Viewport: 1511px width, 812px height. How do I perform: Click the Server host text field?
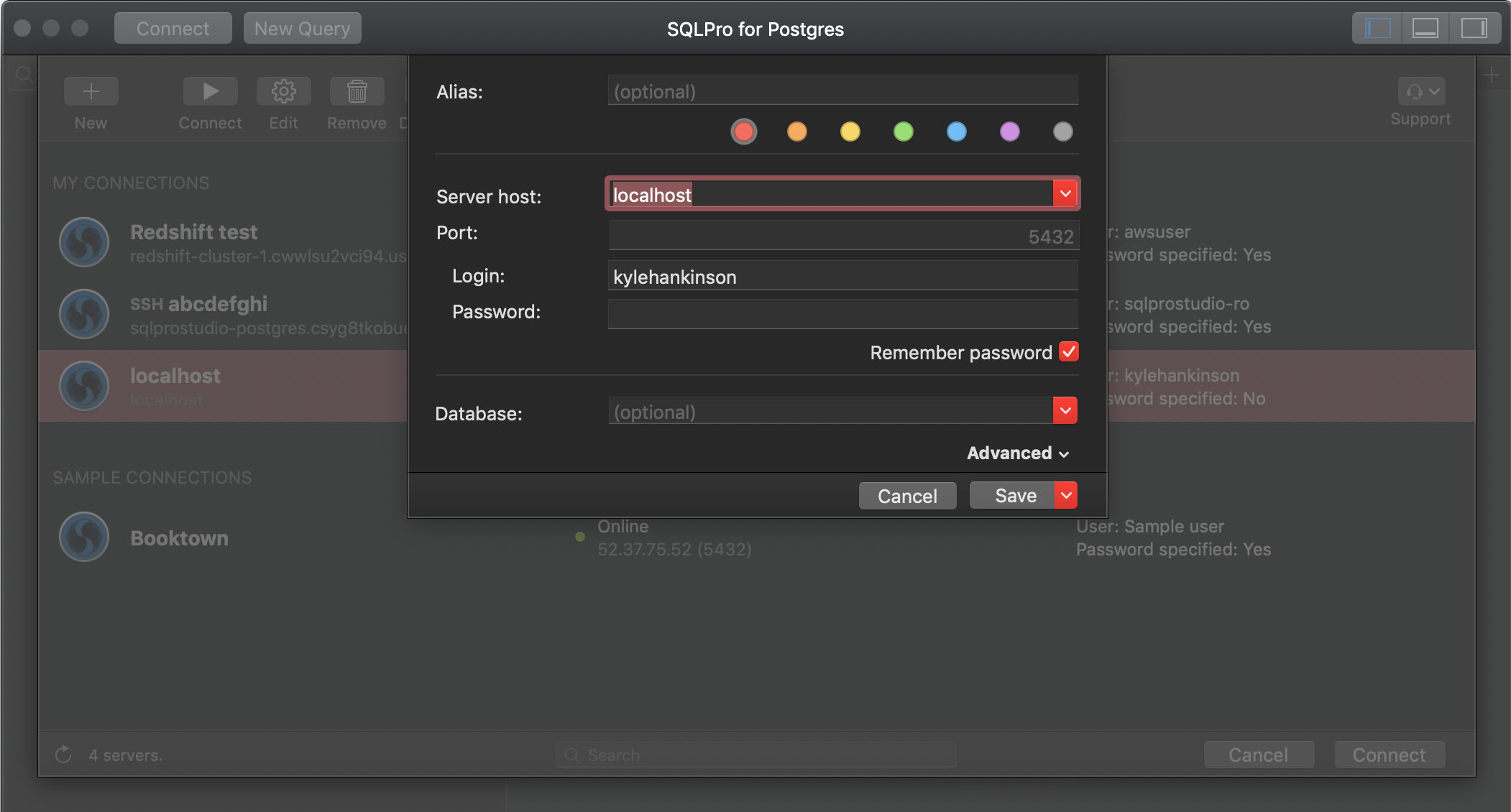pyautogui.click(x=830, y=194)
